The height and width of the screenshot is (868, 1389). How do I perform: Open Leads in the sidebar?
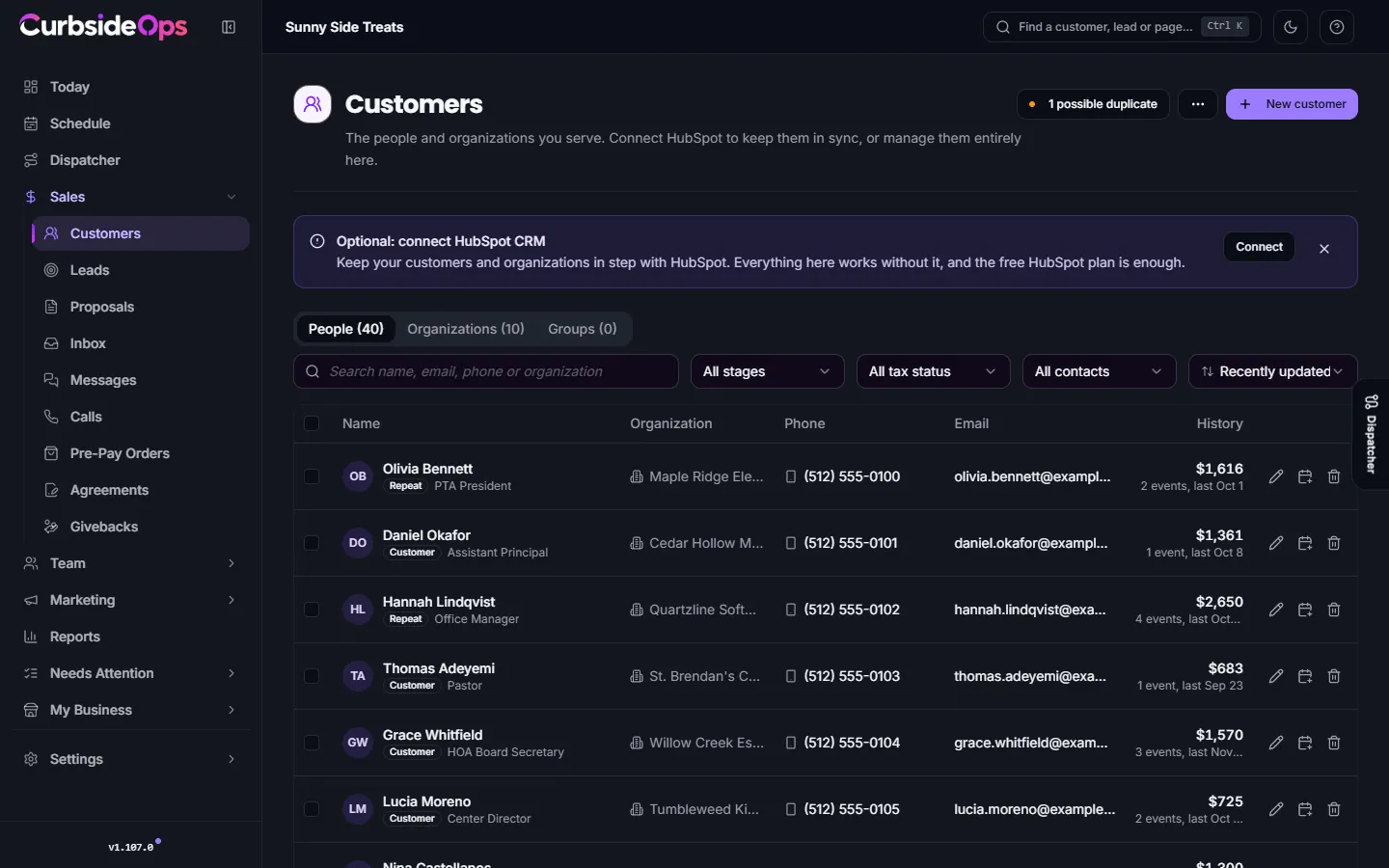pos(140,270)
